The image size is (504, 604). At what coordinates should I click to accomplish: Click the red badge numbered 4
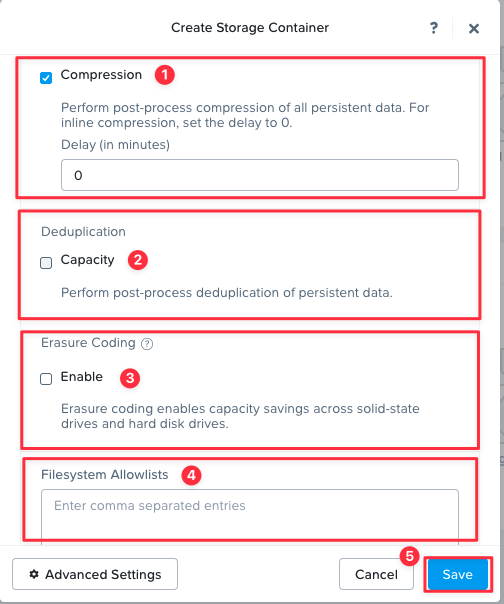192,475
